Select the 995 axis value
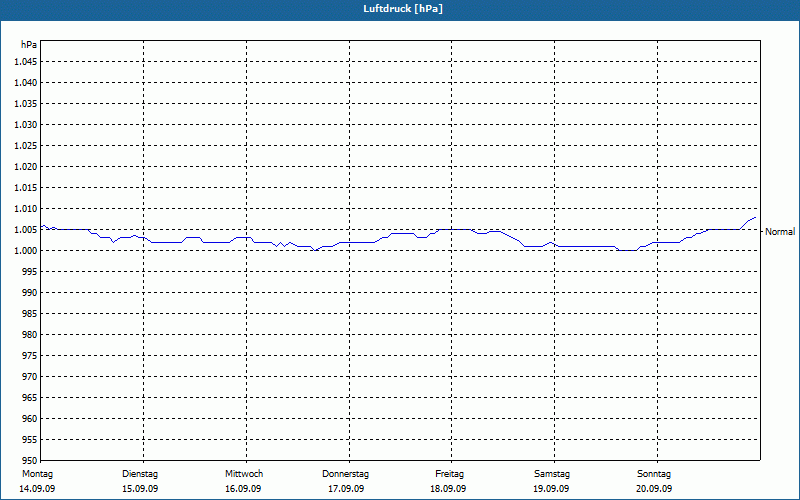This screenshot has width=800, height=500. coord(30,271)
